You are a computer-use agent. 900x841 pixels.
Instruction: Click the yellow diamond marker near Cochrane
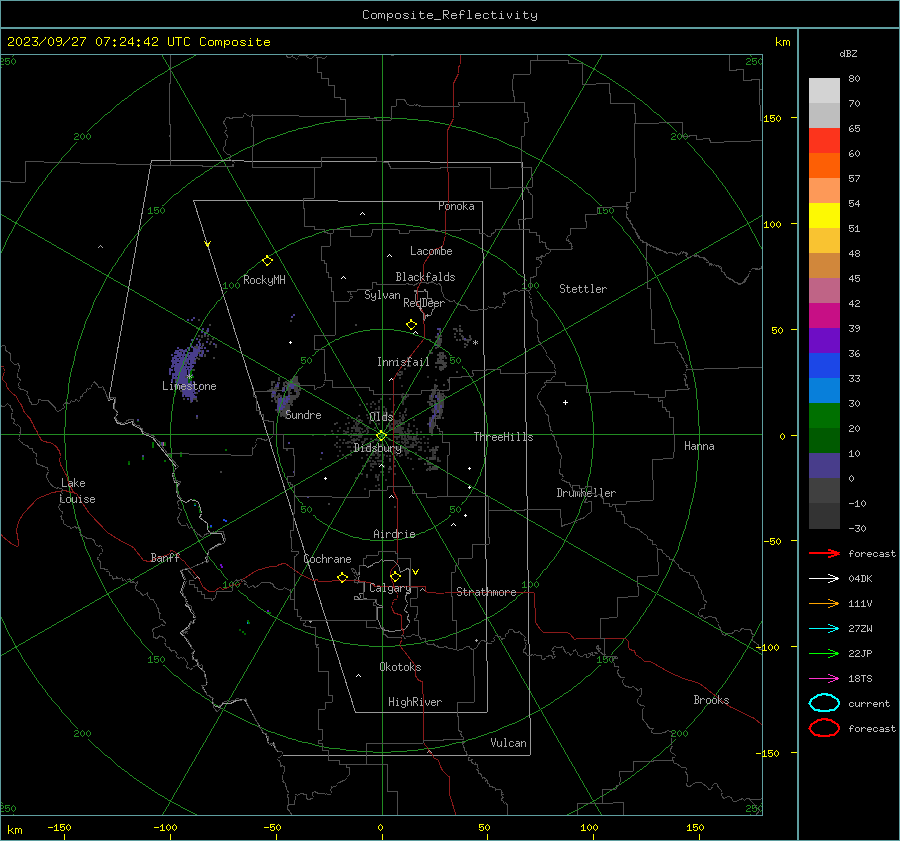[343, 577]
